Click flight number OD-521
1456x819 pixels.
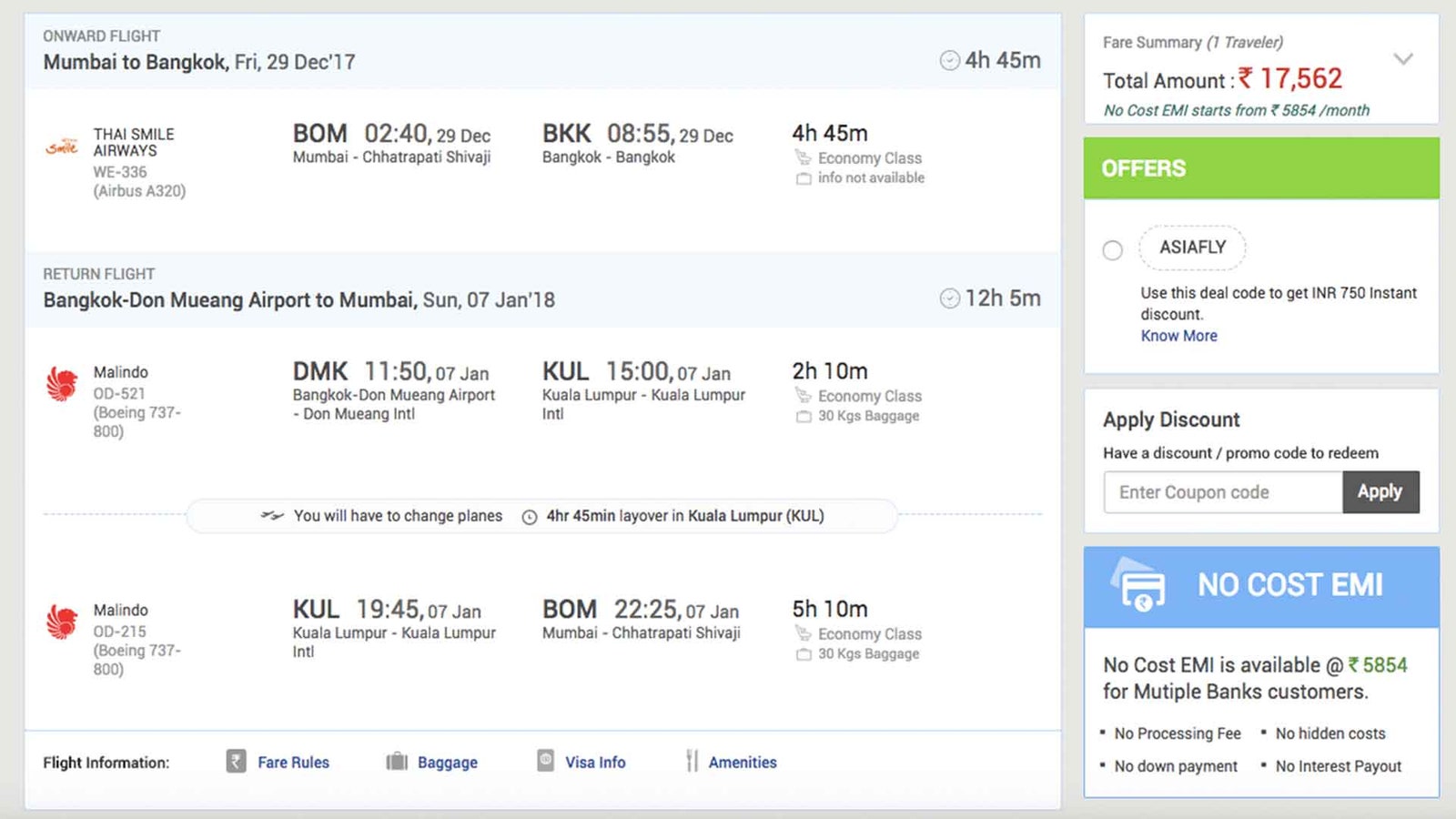(119, 393)
